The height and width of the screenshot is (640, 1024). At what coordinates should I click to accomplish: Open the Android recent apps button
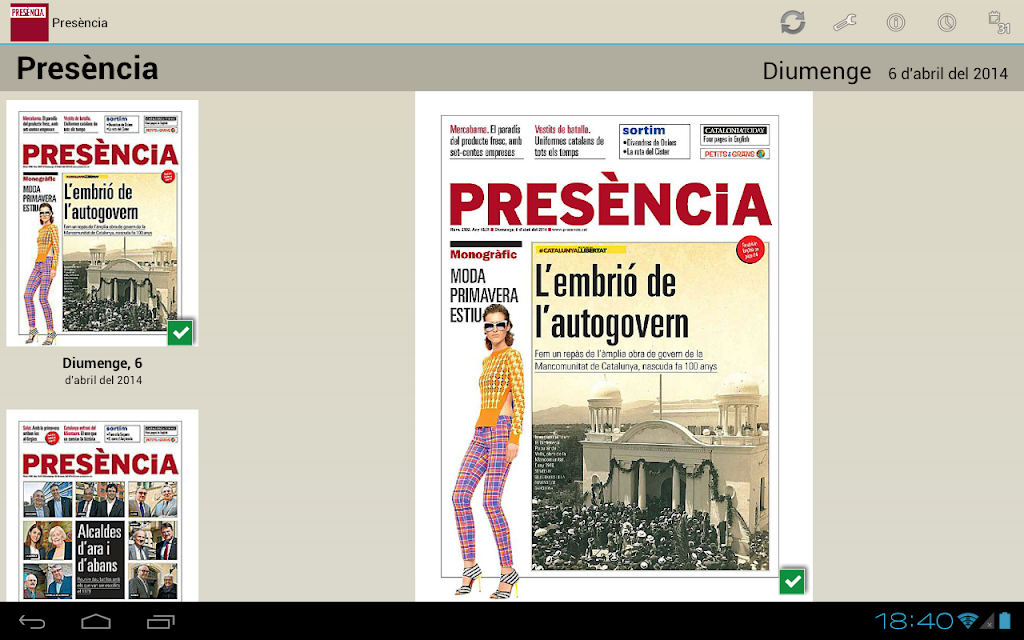coord(161,622)
